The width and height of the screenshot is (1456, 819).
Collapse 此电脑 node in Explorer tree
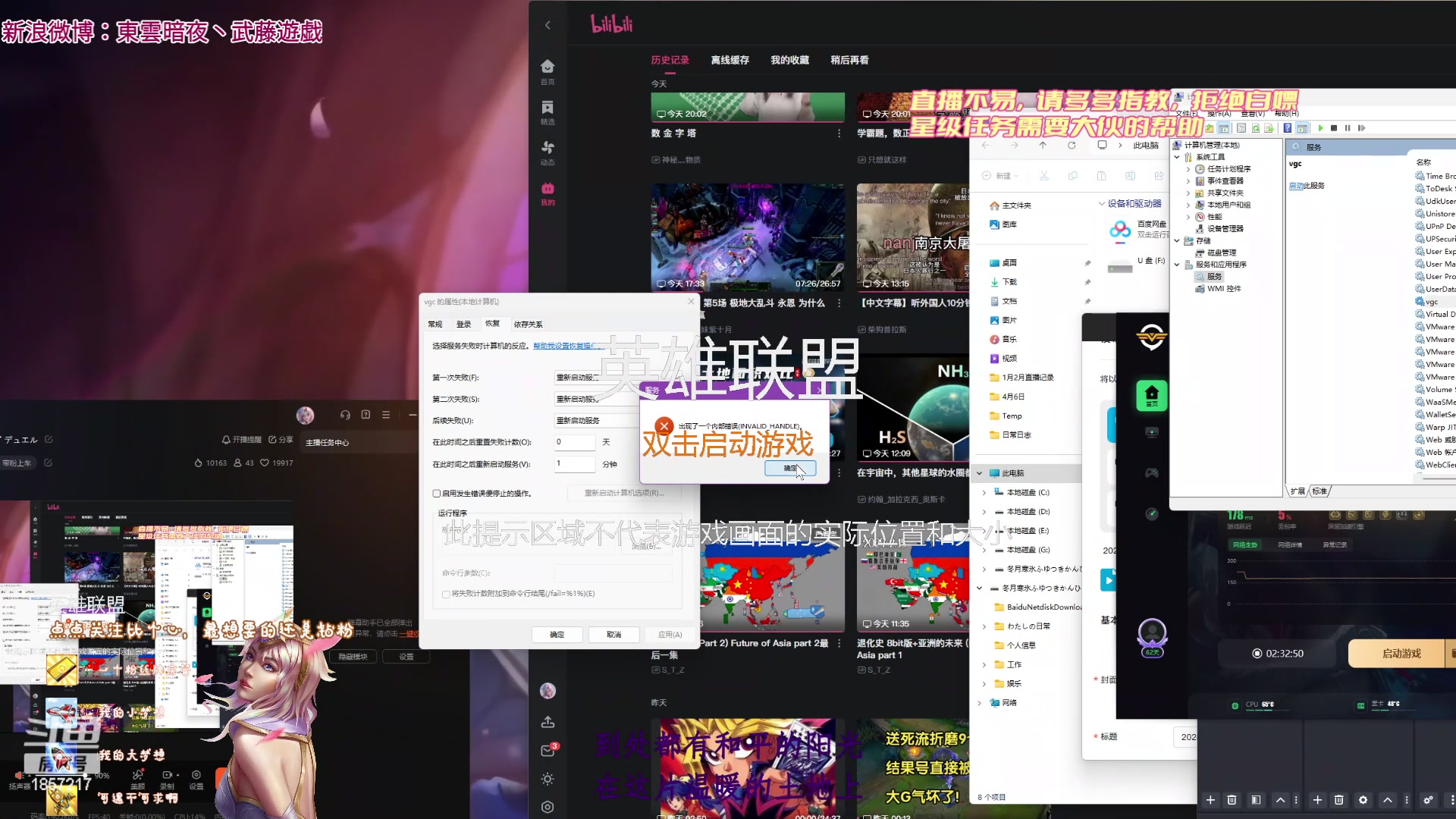[x=979, y=473]
